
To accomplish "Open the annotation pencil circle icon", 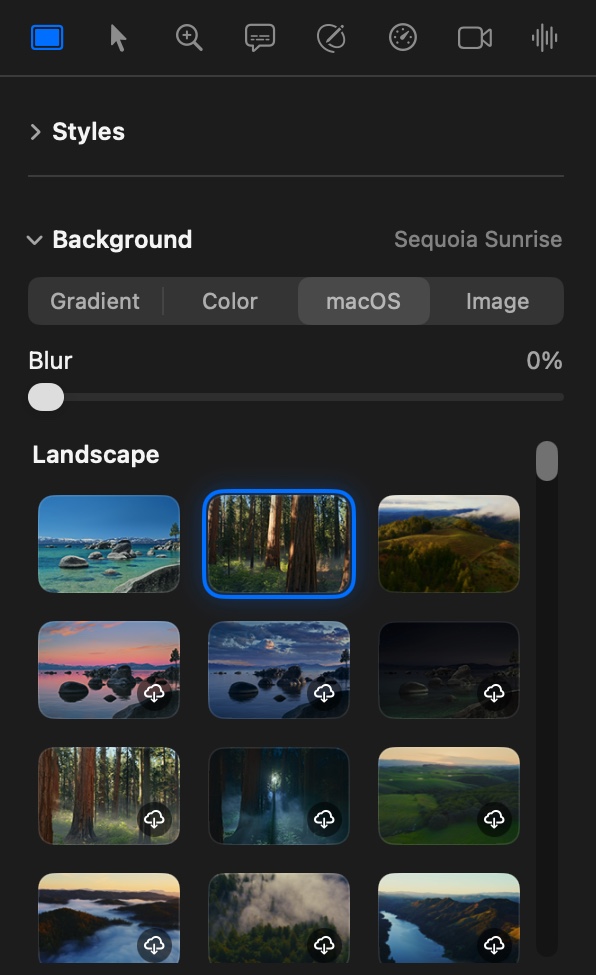I will (x=331, y=38).
